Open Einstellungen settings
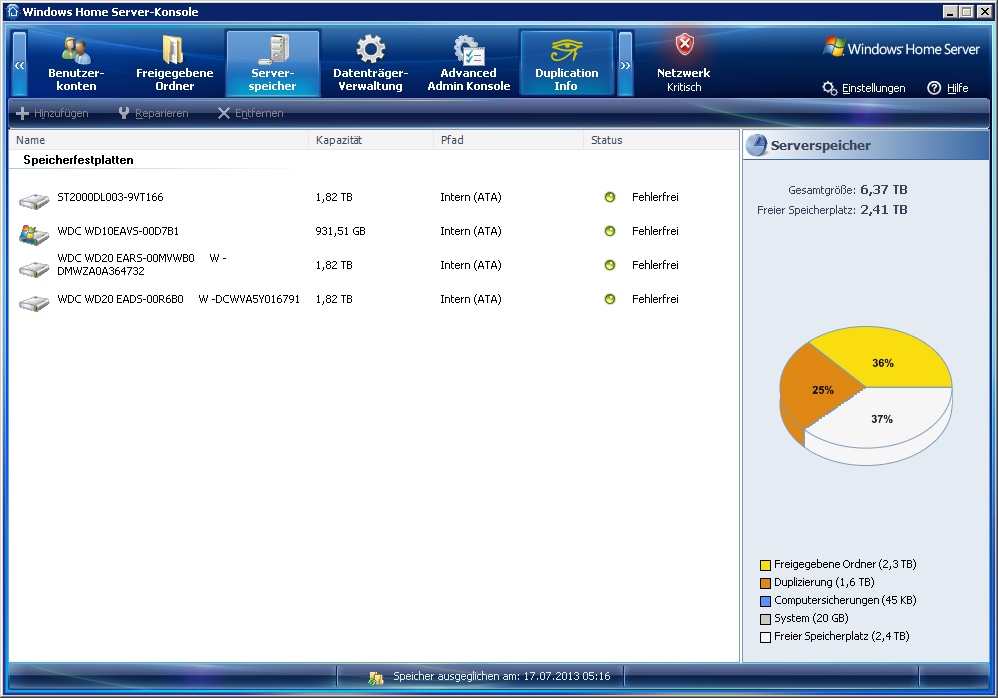 (x=864, y=88)
